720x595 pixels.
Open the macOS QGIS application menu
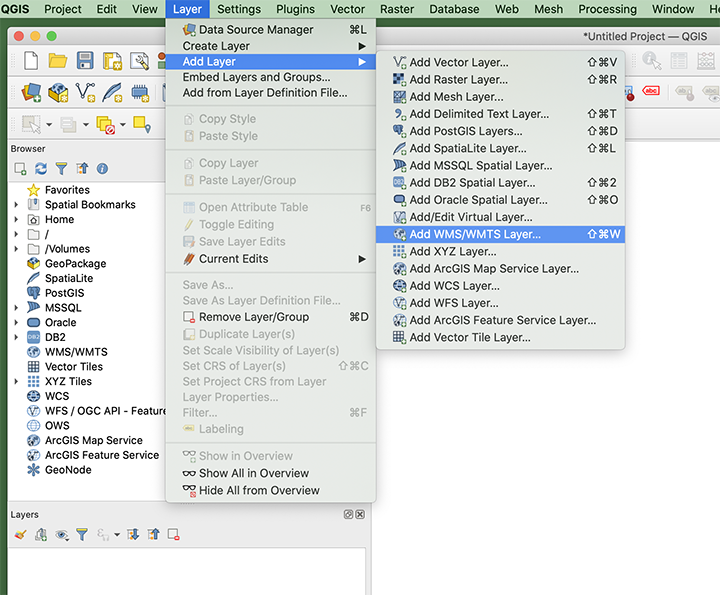click(15, 9)
